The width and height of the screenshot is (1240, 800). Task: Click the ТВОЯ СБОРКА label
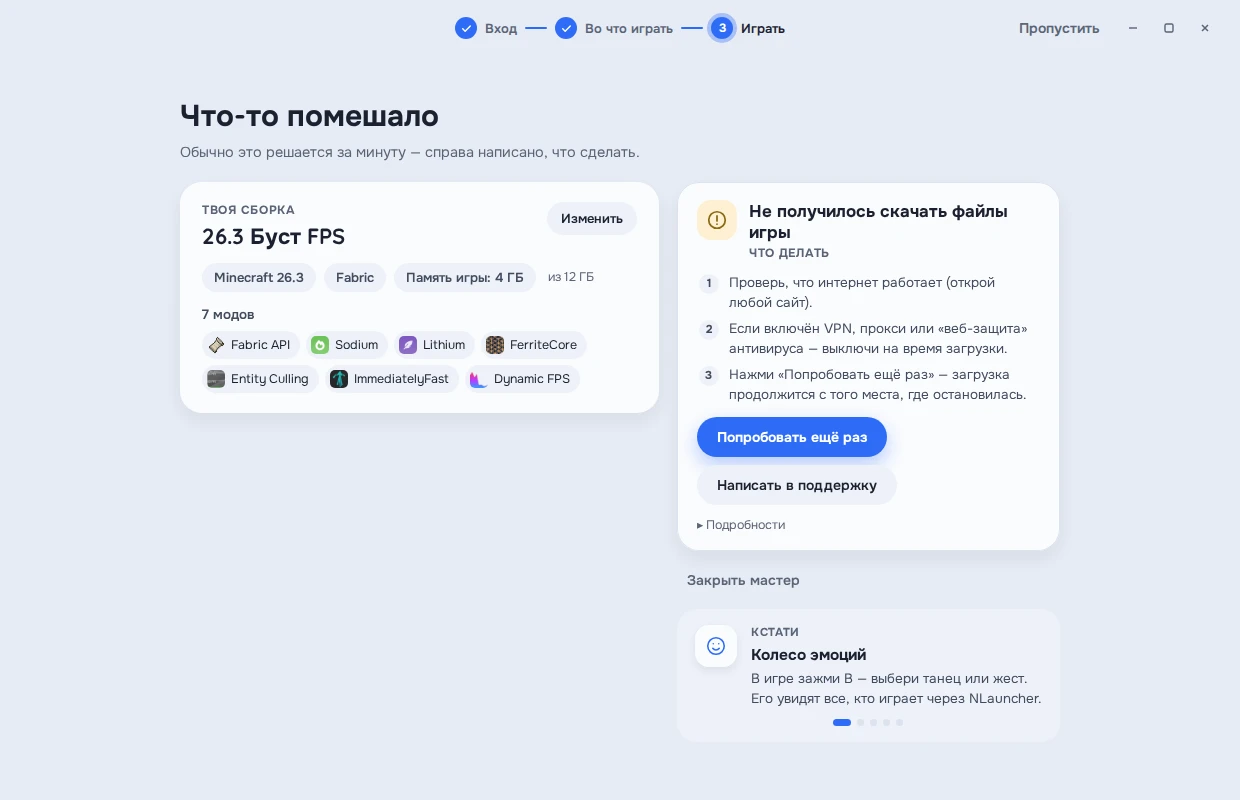click(248, 210)
